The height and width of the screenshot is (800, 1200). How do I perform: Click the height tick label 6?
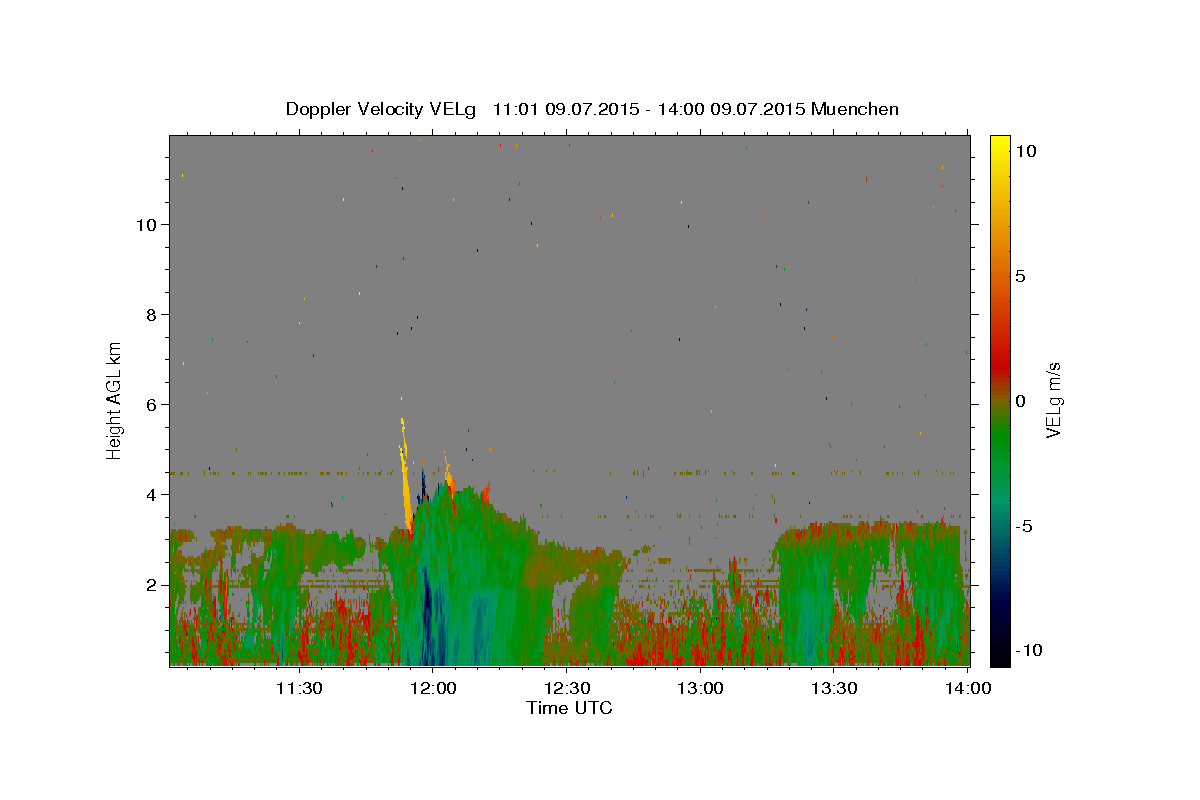[x=151, y=404]
